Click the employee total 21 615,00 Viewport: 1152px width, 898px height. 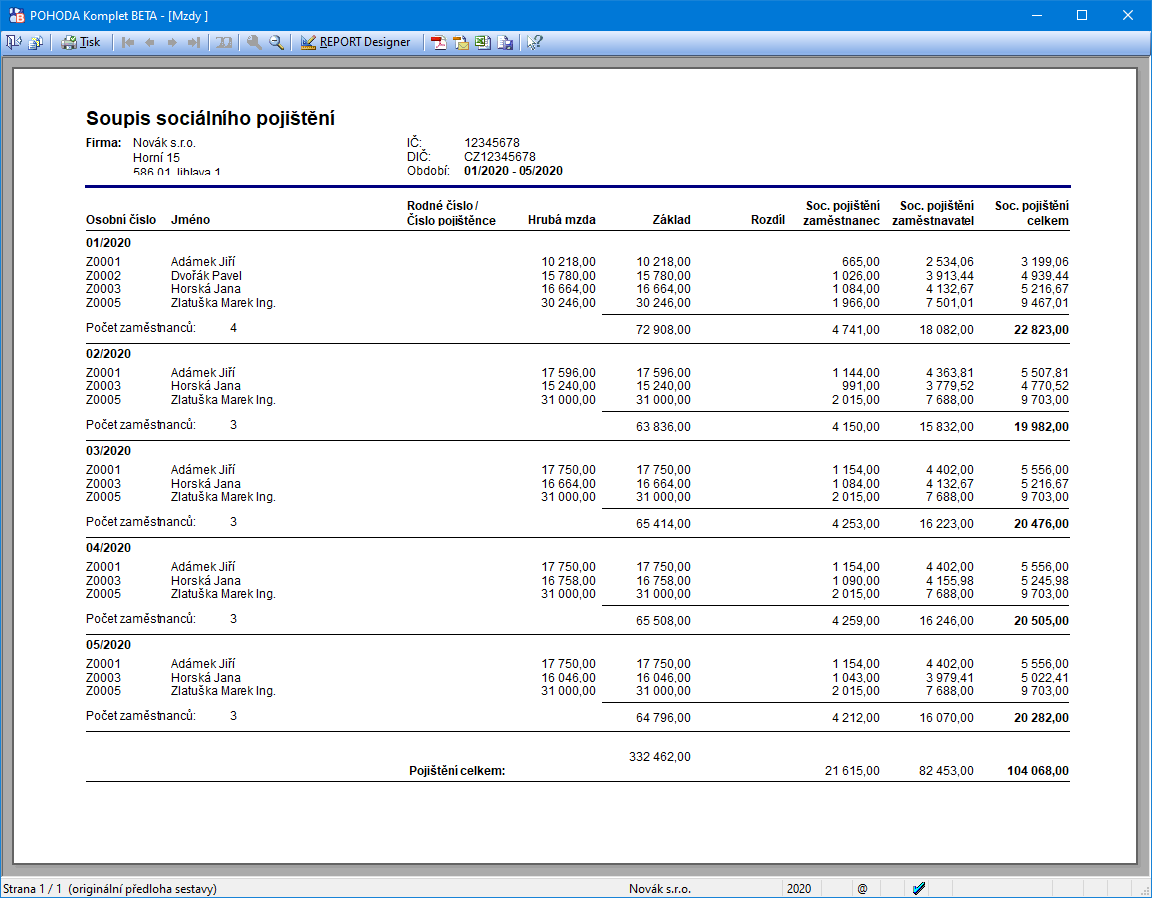click(852, 771)
